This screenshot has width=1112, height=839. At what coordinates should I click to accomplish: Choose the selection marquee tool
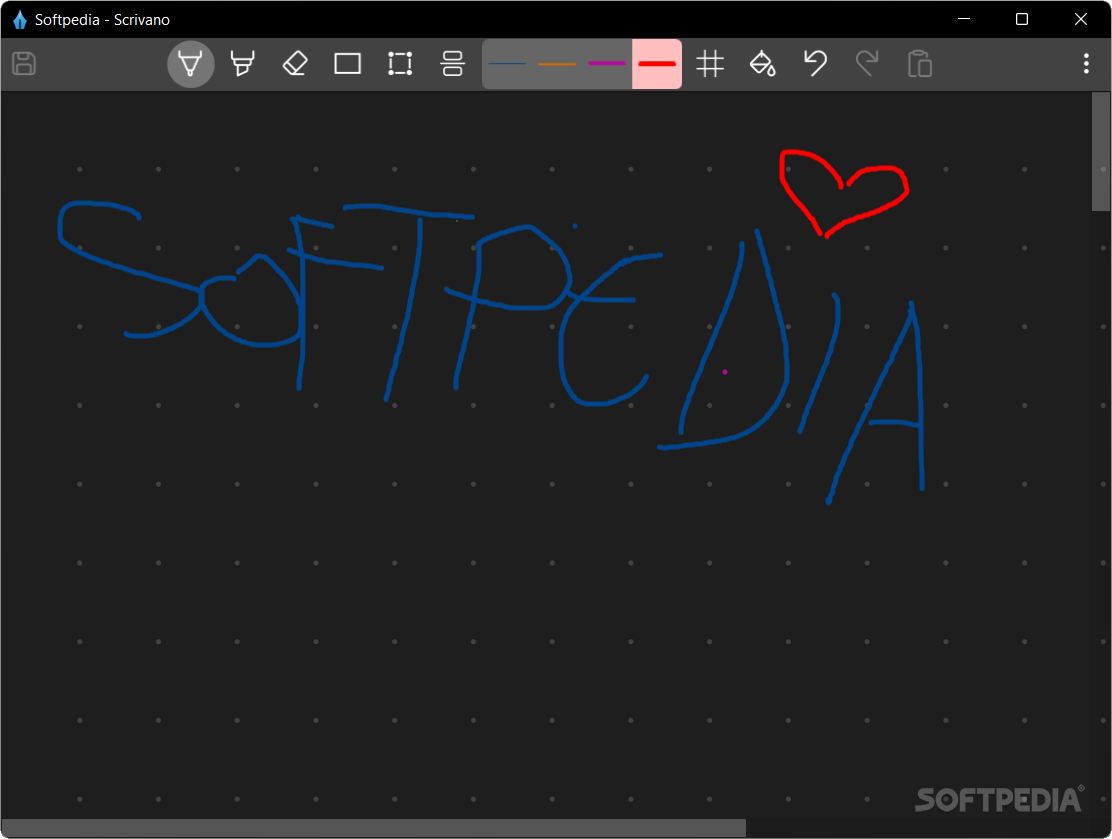400,64
